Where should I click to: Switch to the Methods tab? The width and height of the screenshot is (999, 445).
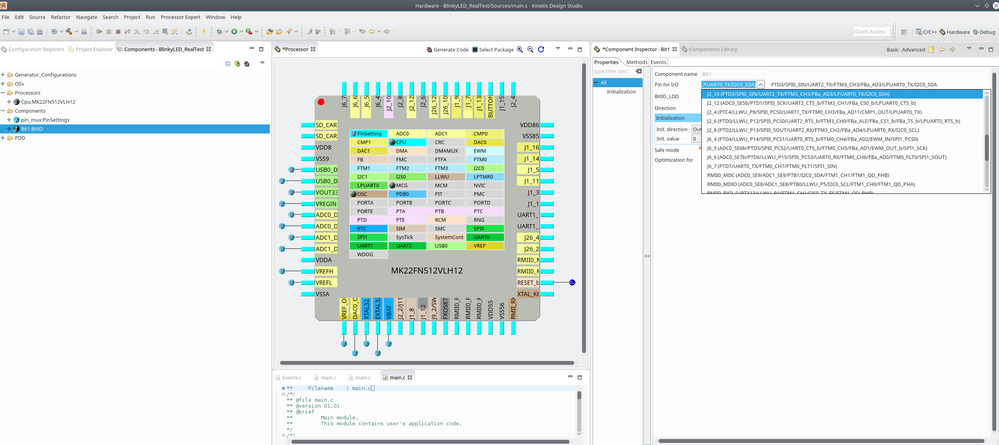point(636,62)
